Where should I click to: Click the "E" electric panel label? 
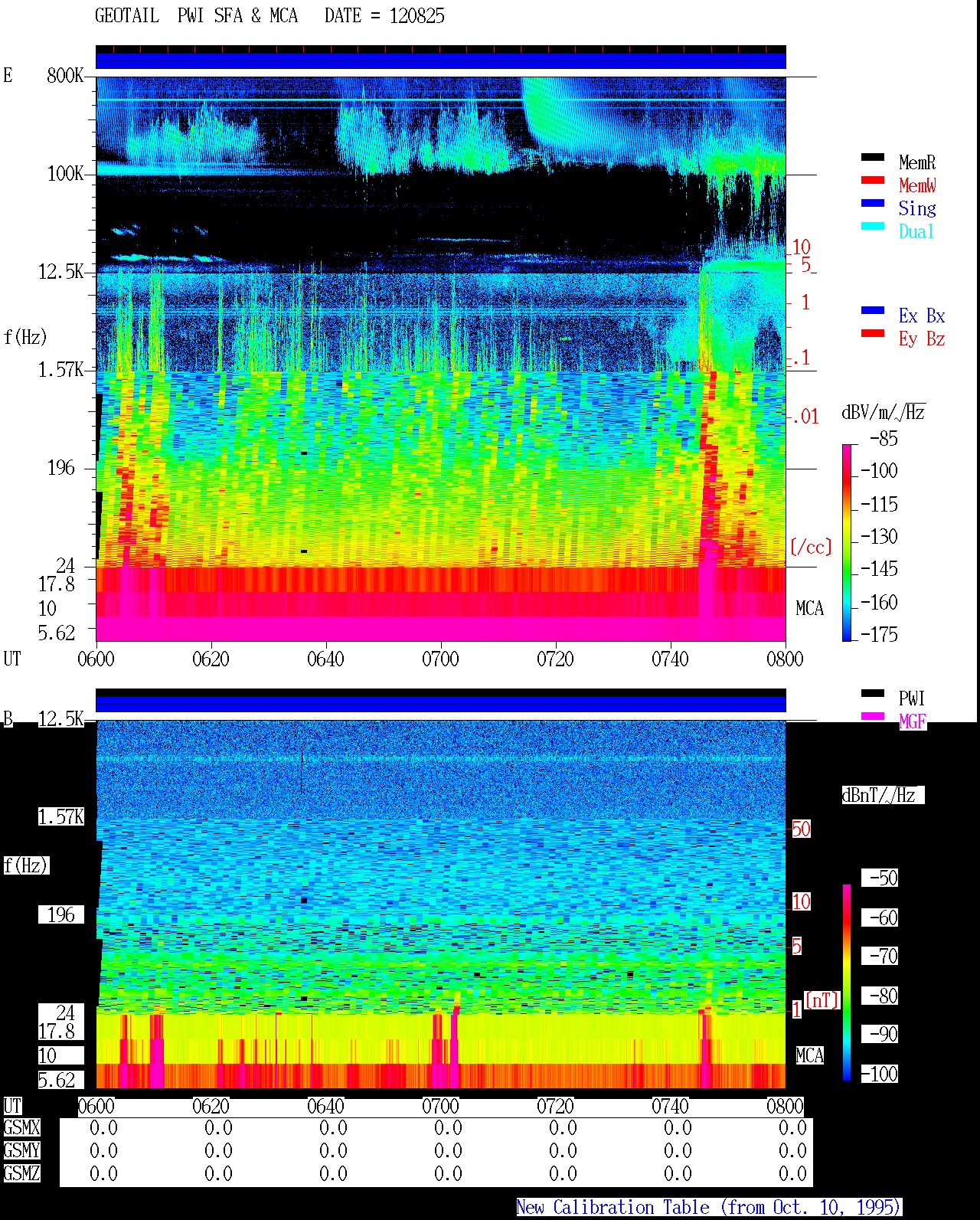pyautogui.click(x=8, y=76)
